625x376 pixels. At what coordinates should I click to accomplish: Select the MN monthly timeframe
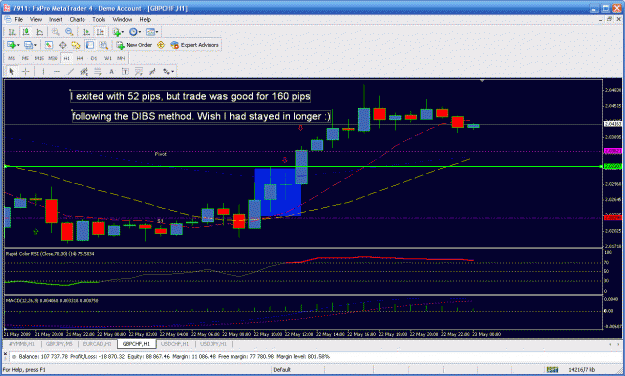(121, 58)
